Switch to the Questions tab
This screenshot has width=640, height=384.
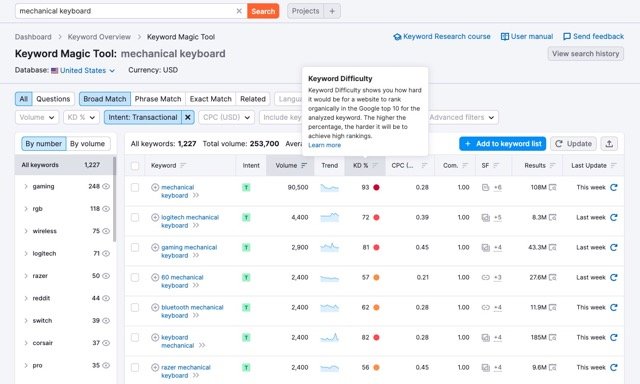tap(53, 99)
